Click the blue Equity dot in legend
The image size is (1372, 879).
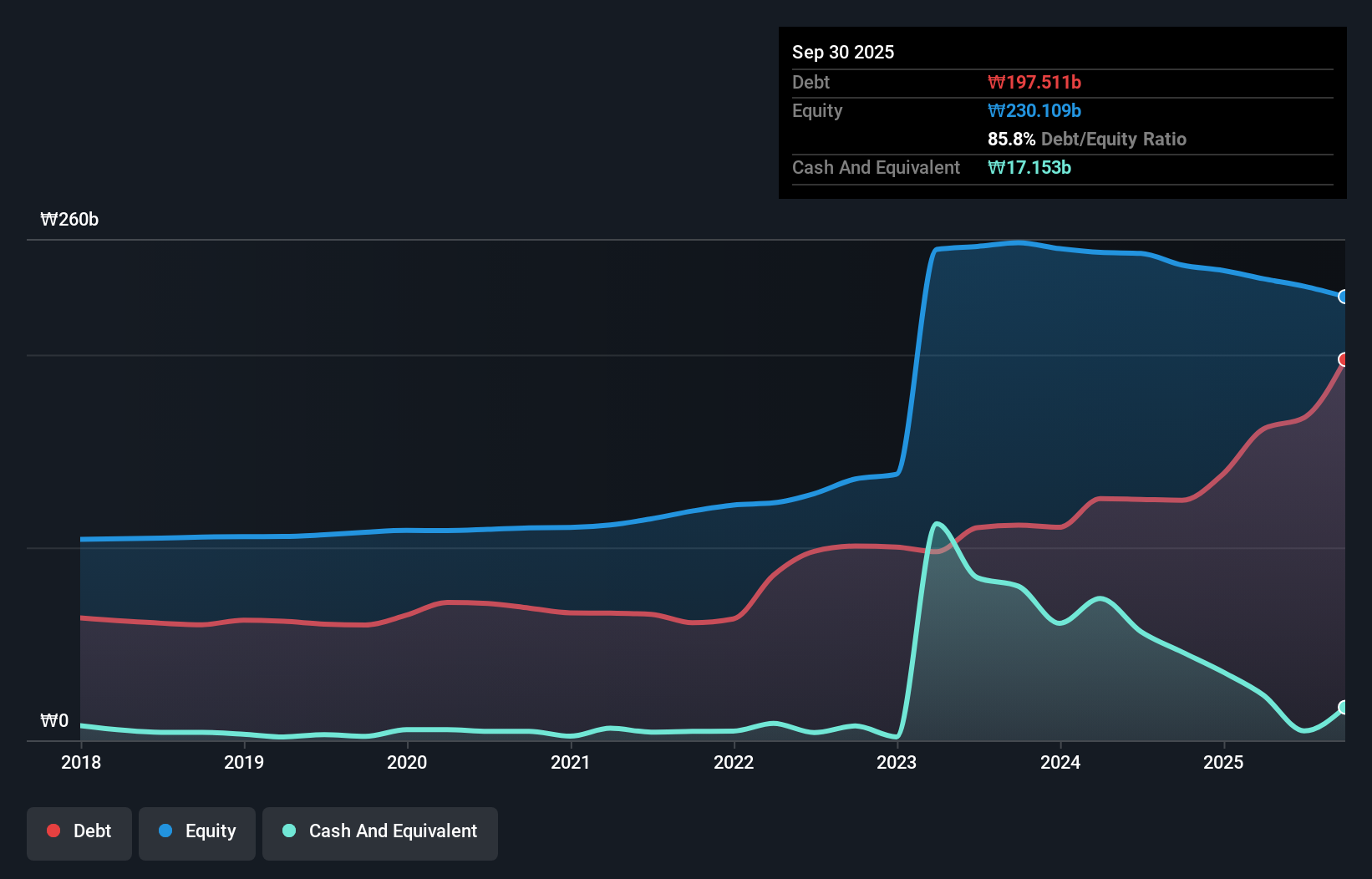coord(165,831)
